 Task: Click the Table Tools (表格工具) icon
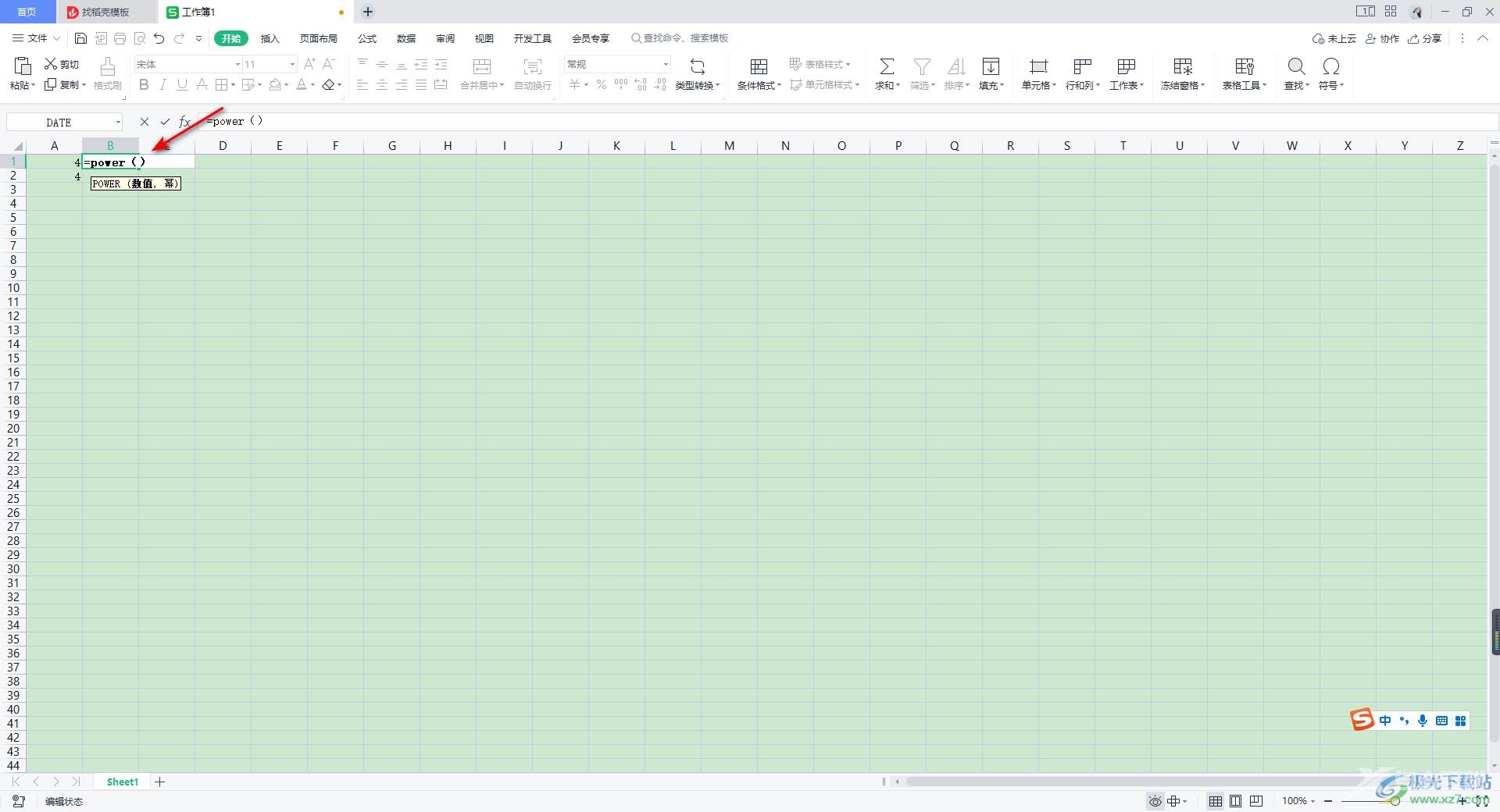(x=1244, y=66)
